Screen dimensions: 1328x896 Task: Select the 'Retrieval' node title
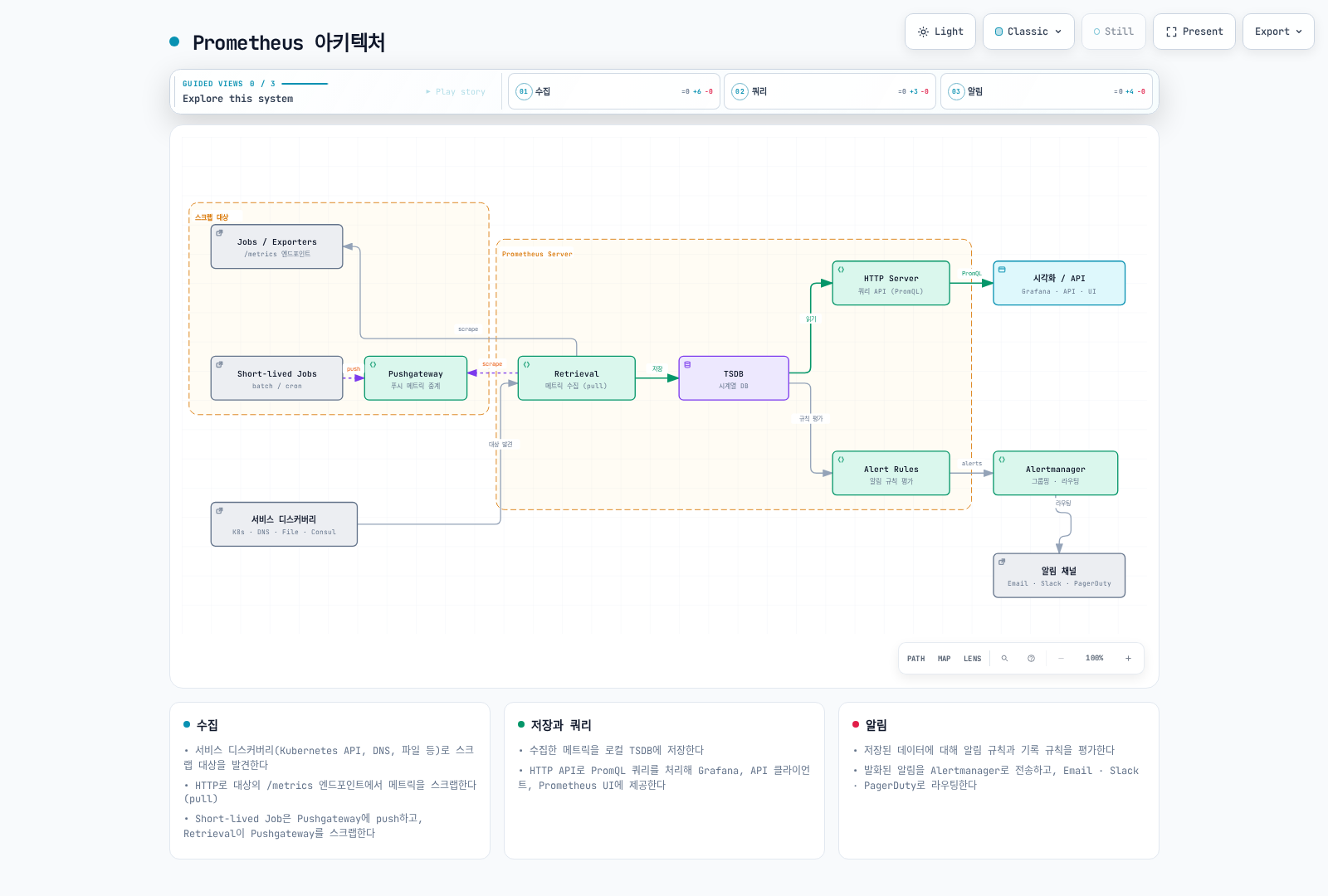tap(577, 374)
